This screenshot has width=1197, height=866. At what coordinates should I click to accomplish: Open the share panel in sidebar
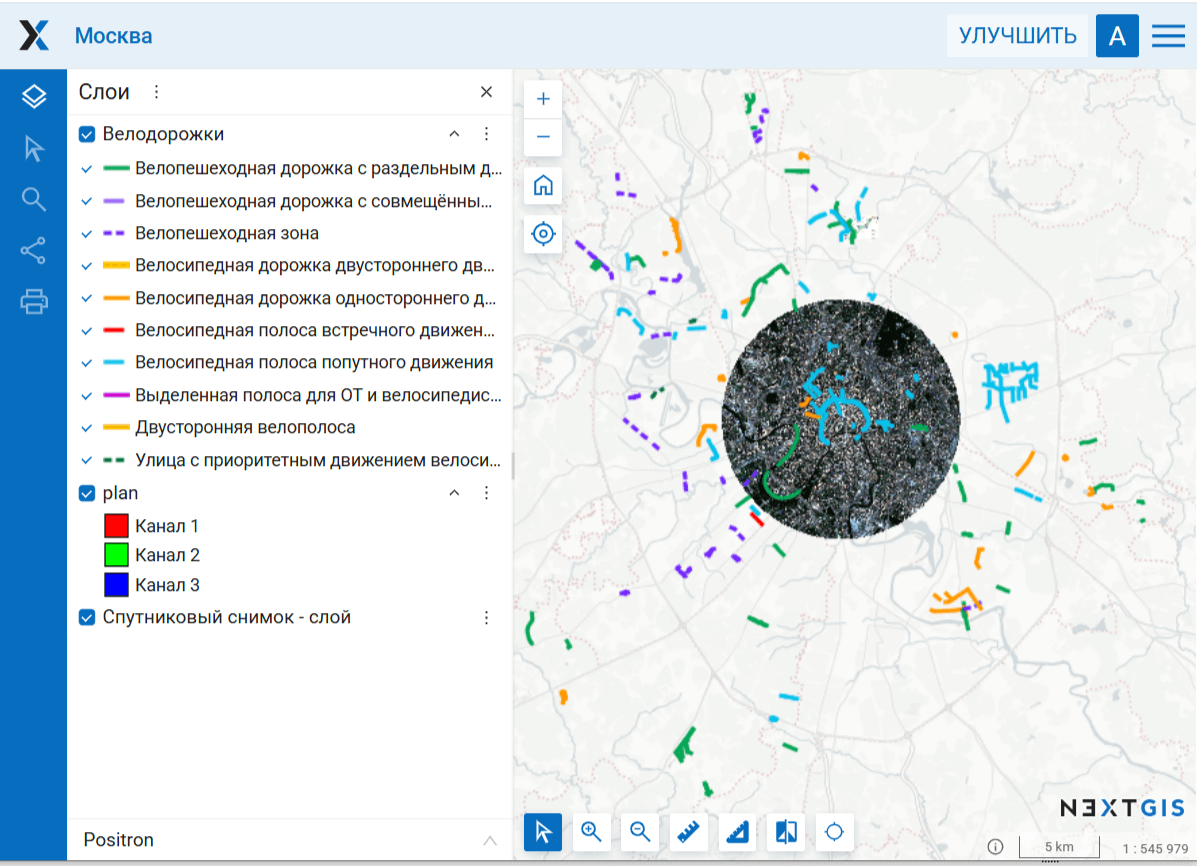coord(34,250)
